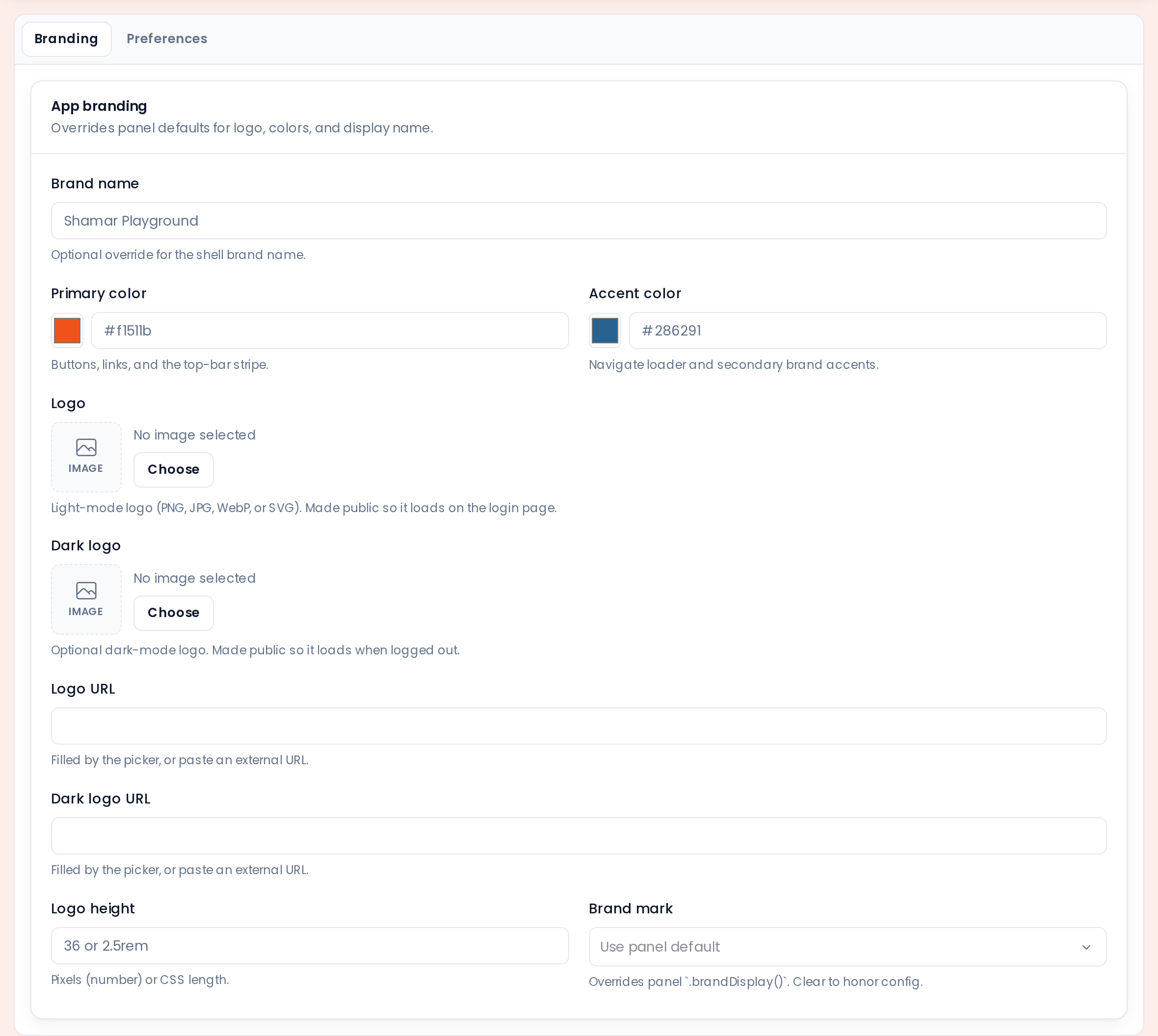Click the Logo dashed upload thumbnail box
This screenshot has width=1158, height=1036.
[x=86, y=457]
